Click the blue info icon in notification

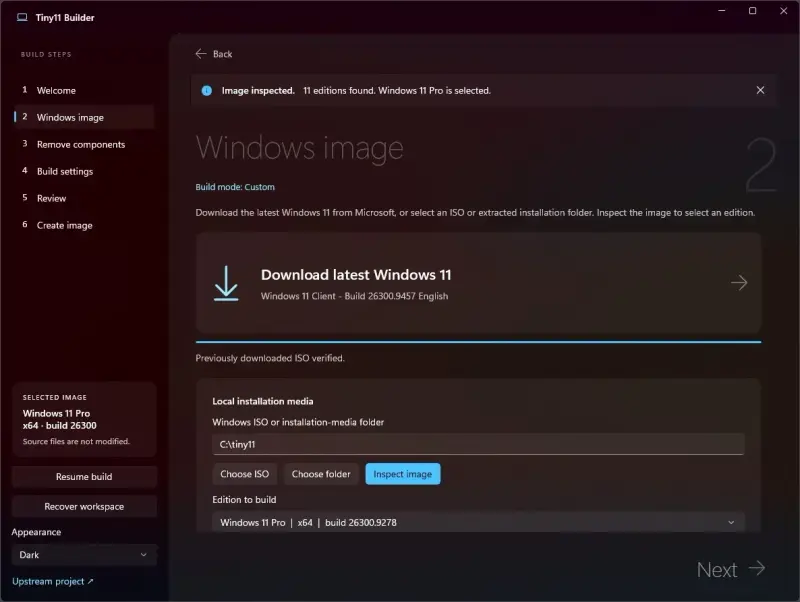207,90
